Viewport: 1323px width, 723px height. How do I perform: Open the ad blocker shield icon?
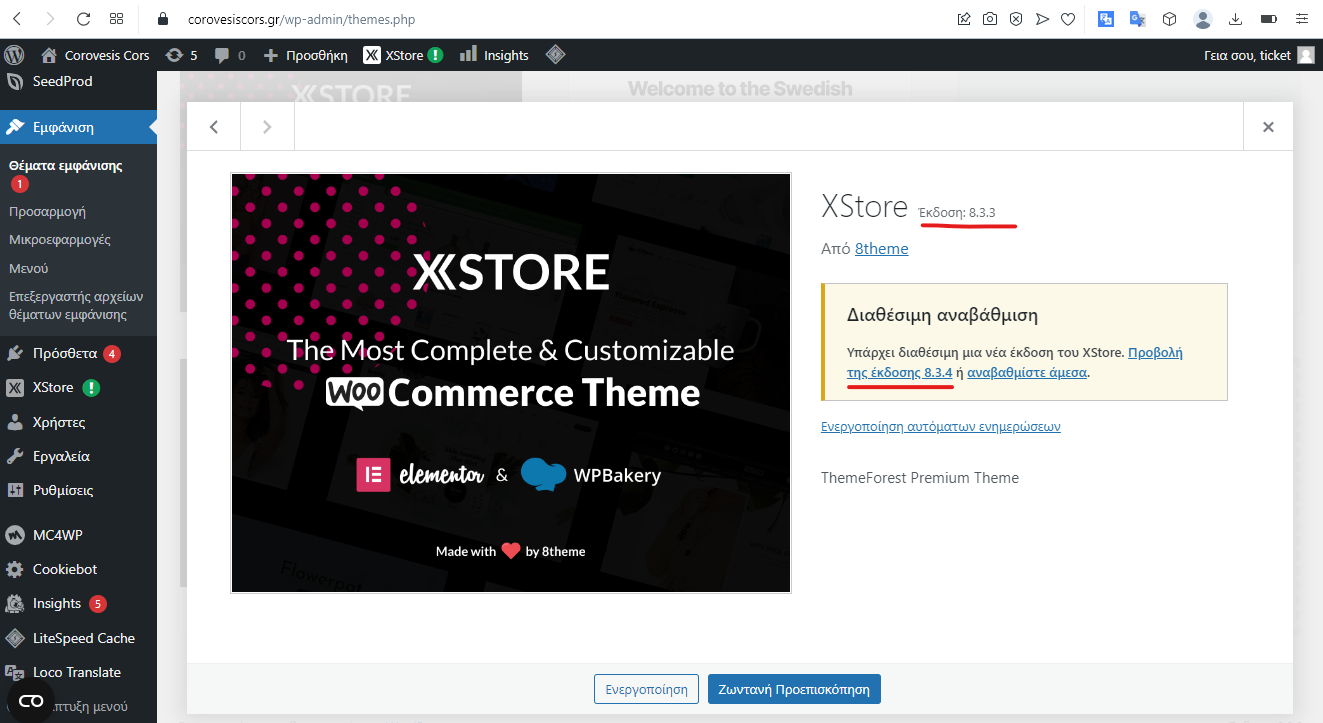point(1016,19)
